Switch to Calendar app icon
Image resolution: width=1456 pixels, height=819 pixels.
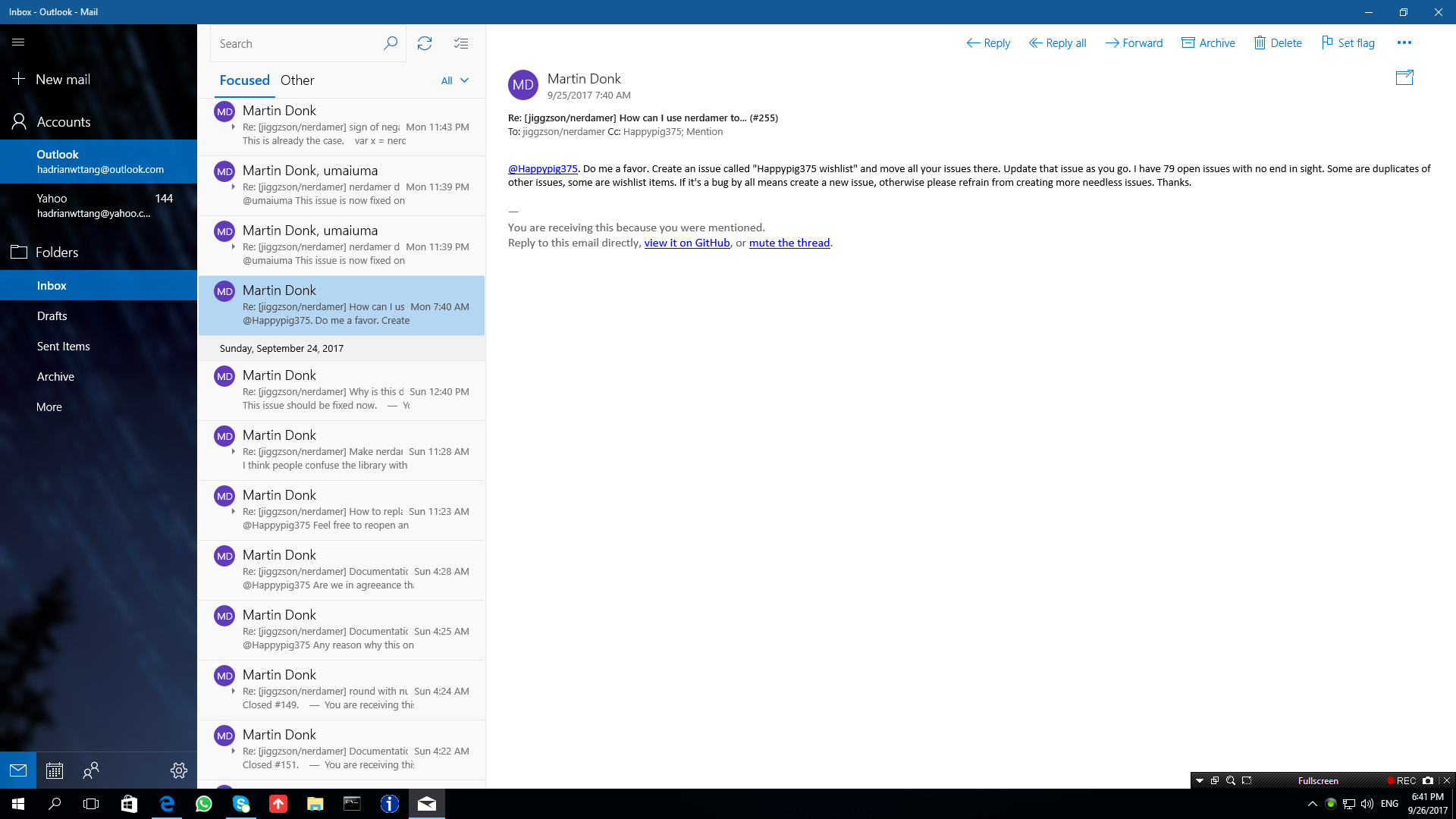click(x=54, y=770)
